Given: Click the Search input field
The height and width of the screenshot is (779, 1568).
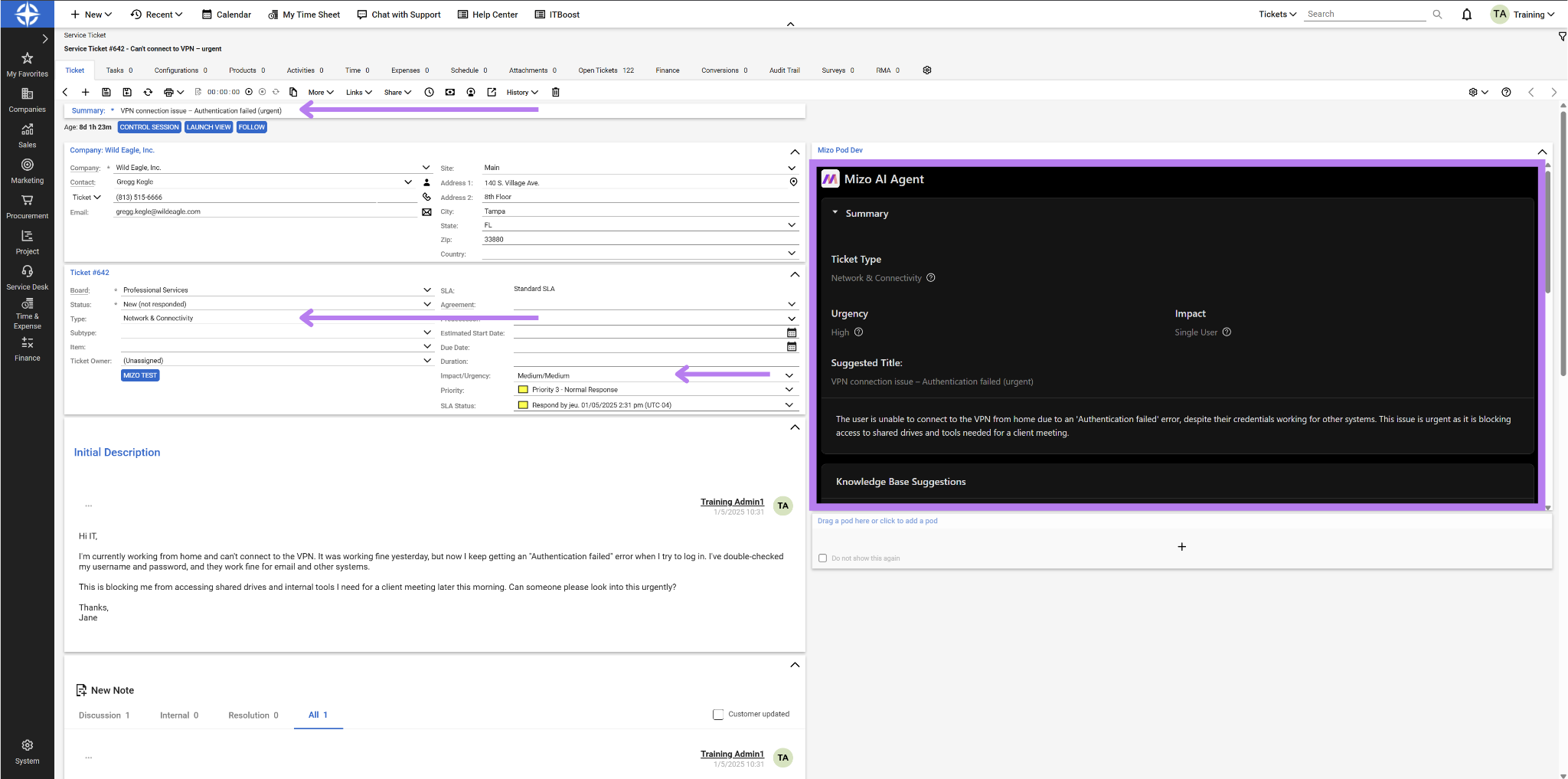Looking at the screenshot, I should tap(1365, 14).
